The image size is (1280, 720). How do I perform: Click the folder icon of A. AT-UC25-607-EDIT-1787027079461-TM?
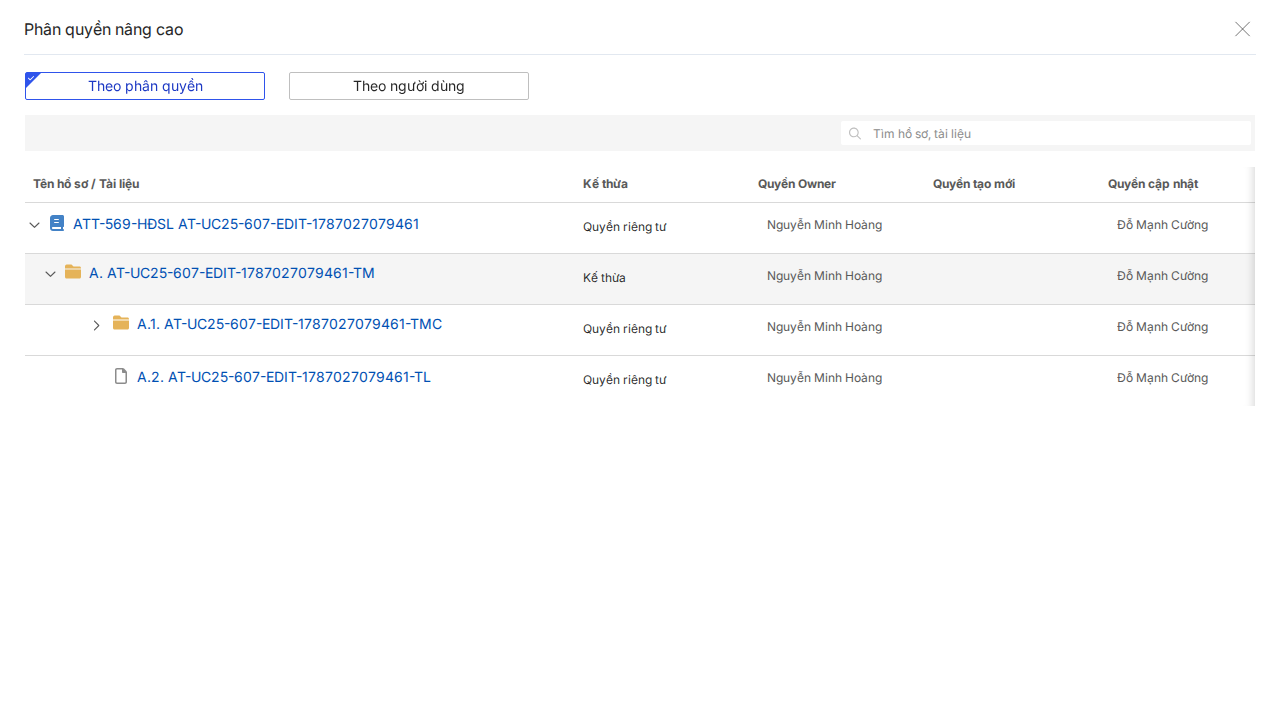pyautogui.click(x=73, y=272)
